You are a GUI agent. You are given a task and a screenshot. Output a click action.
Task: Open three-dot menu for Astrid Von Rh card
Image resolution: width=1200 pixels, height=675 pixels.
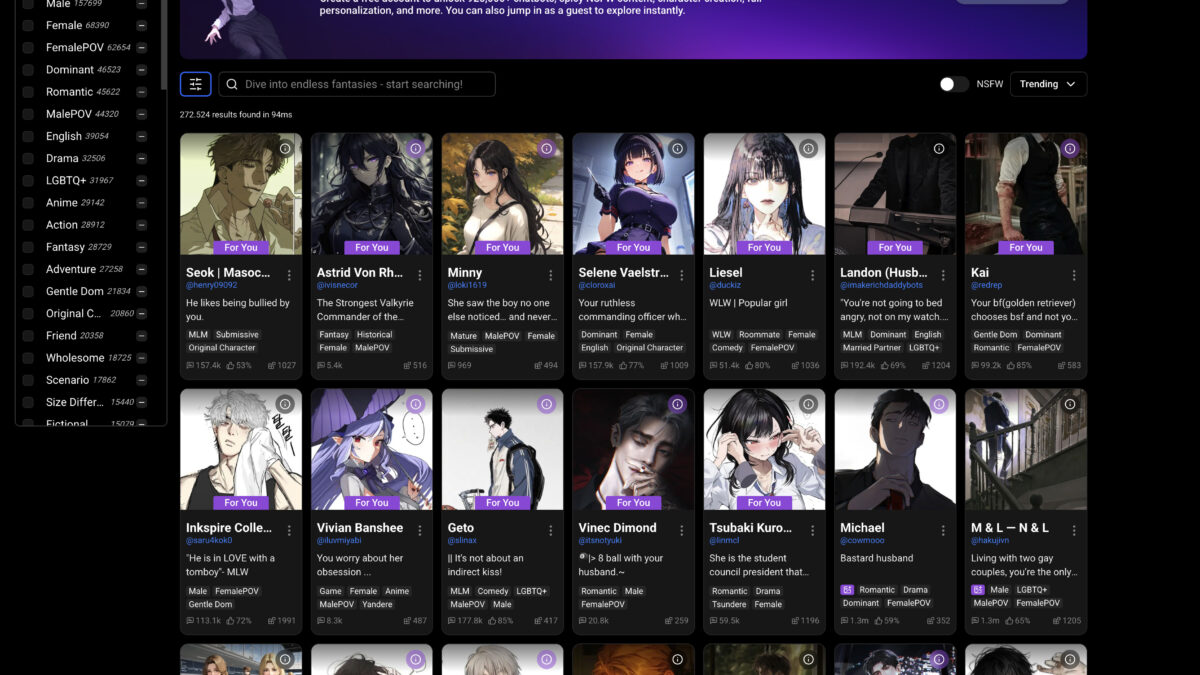pos(420,275)
